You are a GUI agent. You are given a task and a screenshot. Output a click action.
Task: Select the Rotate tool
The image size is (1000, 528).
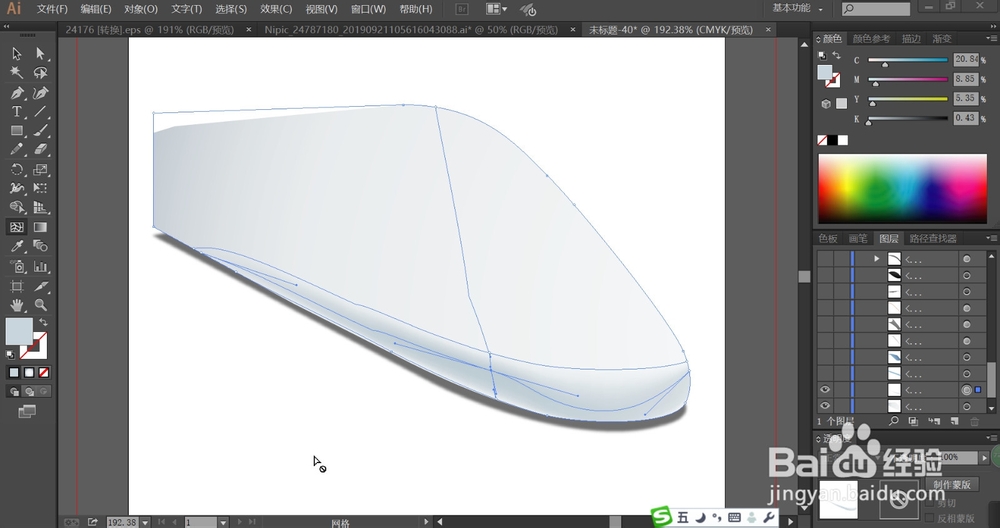point(17,170)
